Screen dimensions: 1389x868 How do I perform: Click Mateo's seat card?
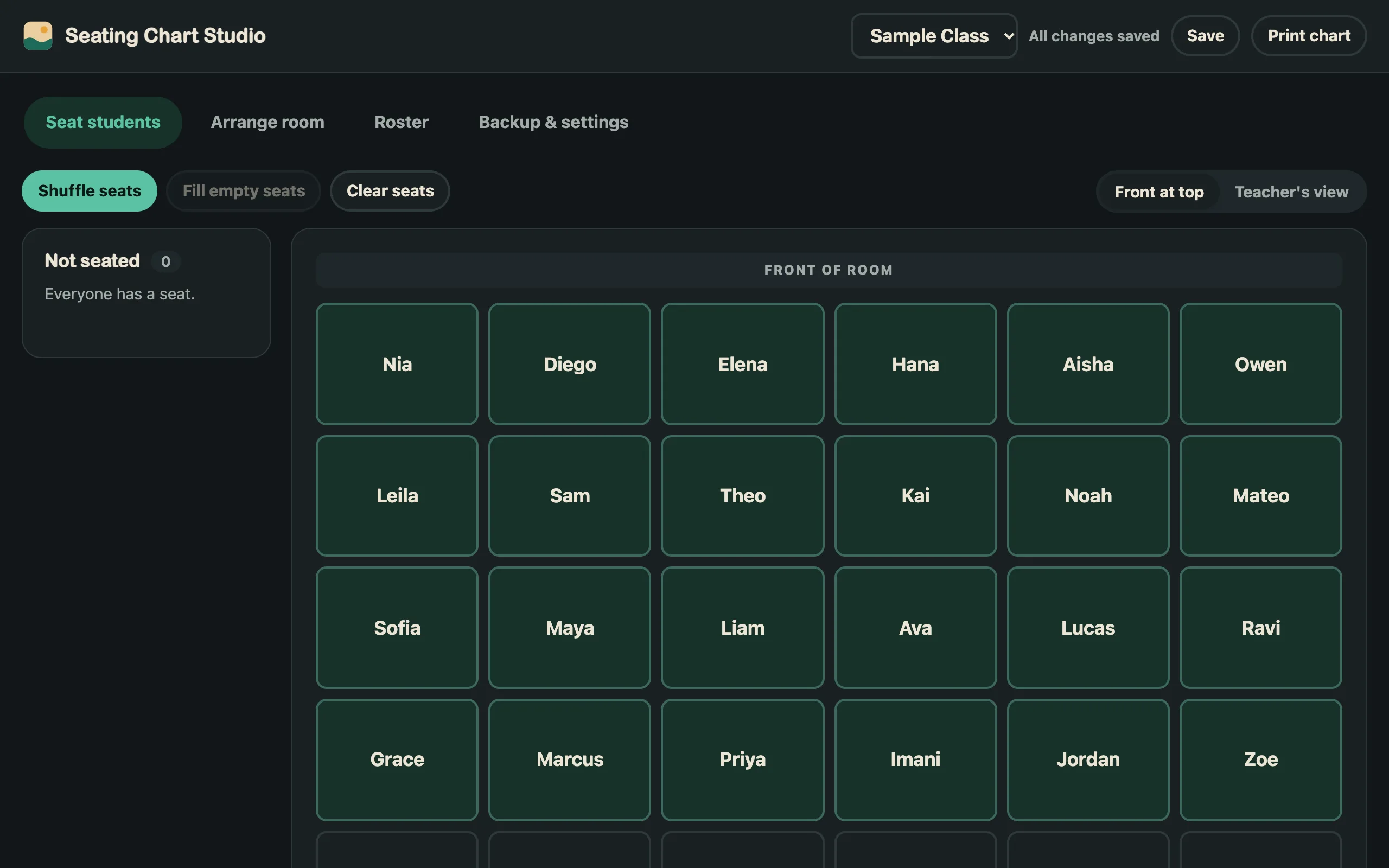(x=1260, y=496)
